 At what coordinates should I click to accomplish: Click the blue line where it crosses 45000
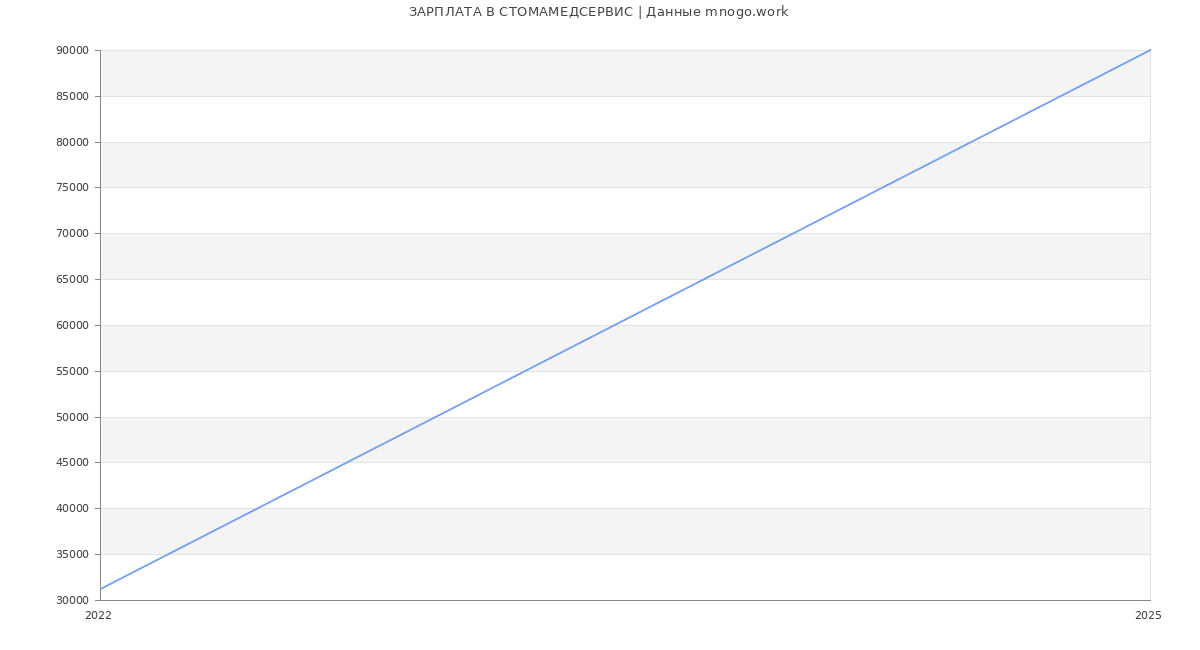click(x=348, y=462)
